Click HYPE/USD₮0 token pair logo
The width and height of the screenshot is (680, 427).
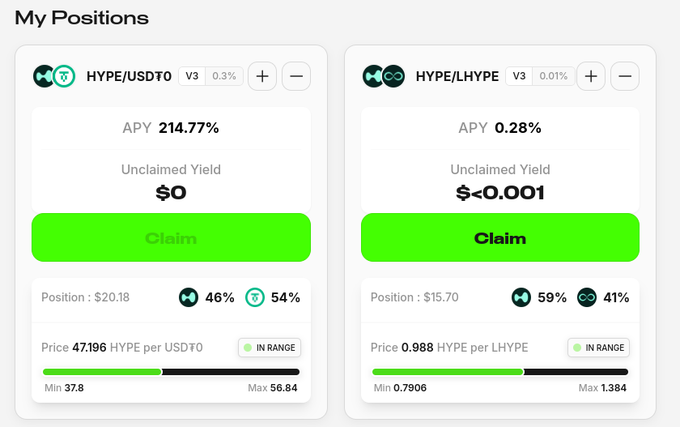tap(54, 76)
